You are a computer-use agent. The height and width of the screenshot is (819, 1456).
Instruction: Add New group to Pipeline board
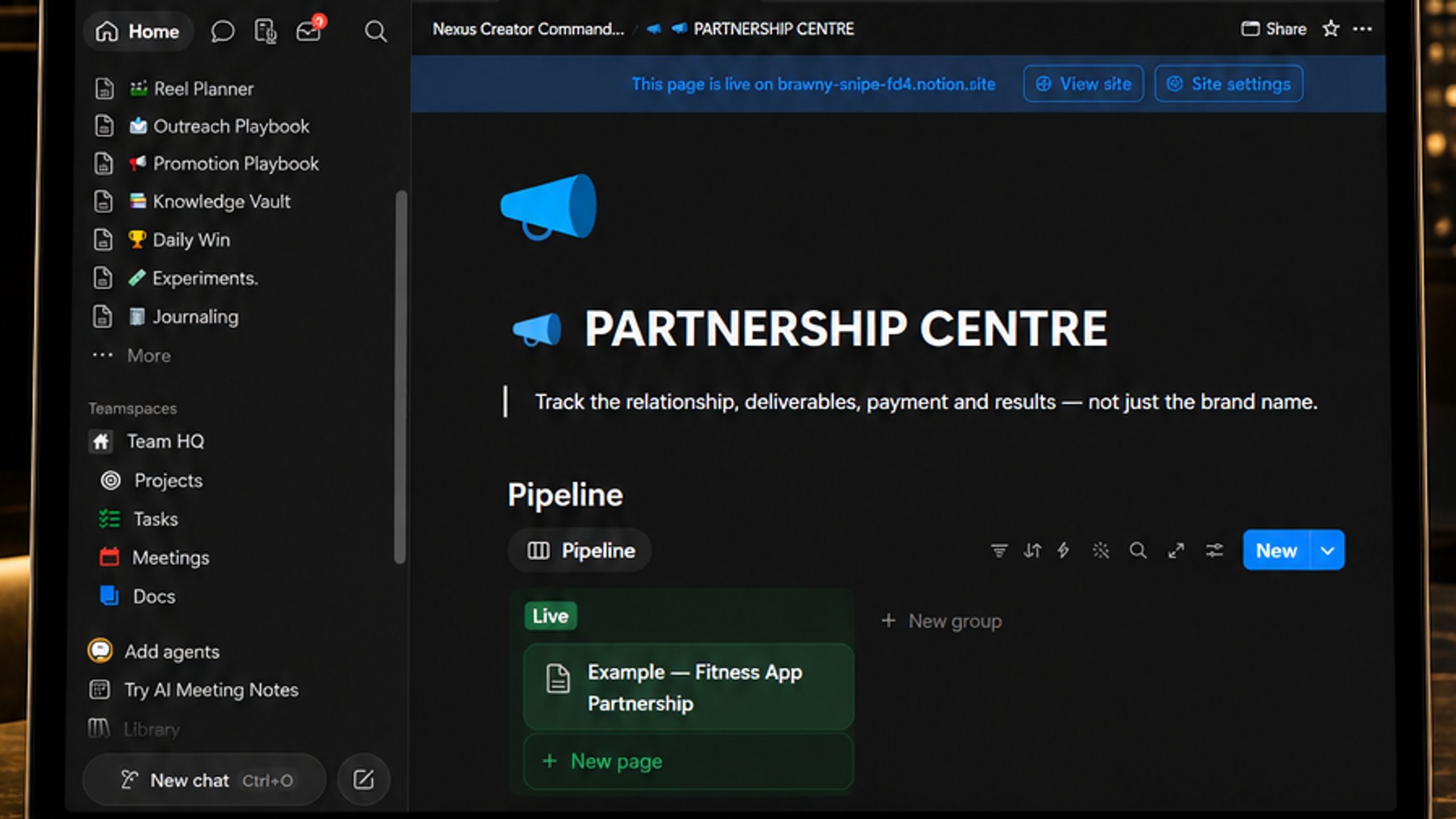pyautogui.click(x=941, y=621)
